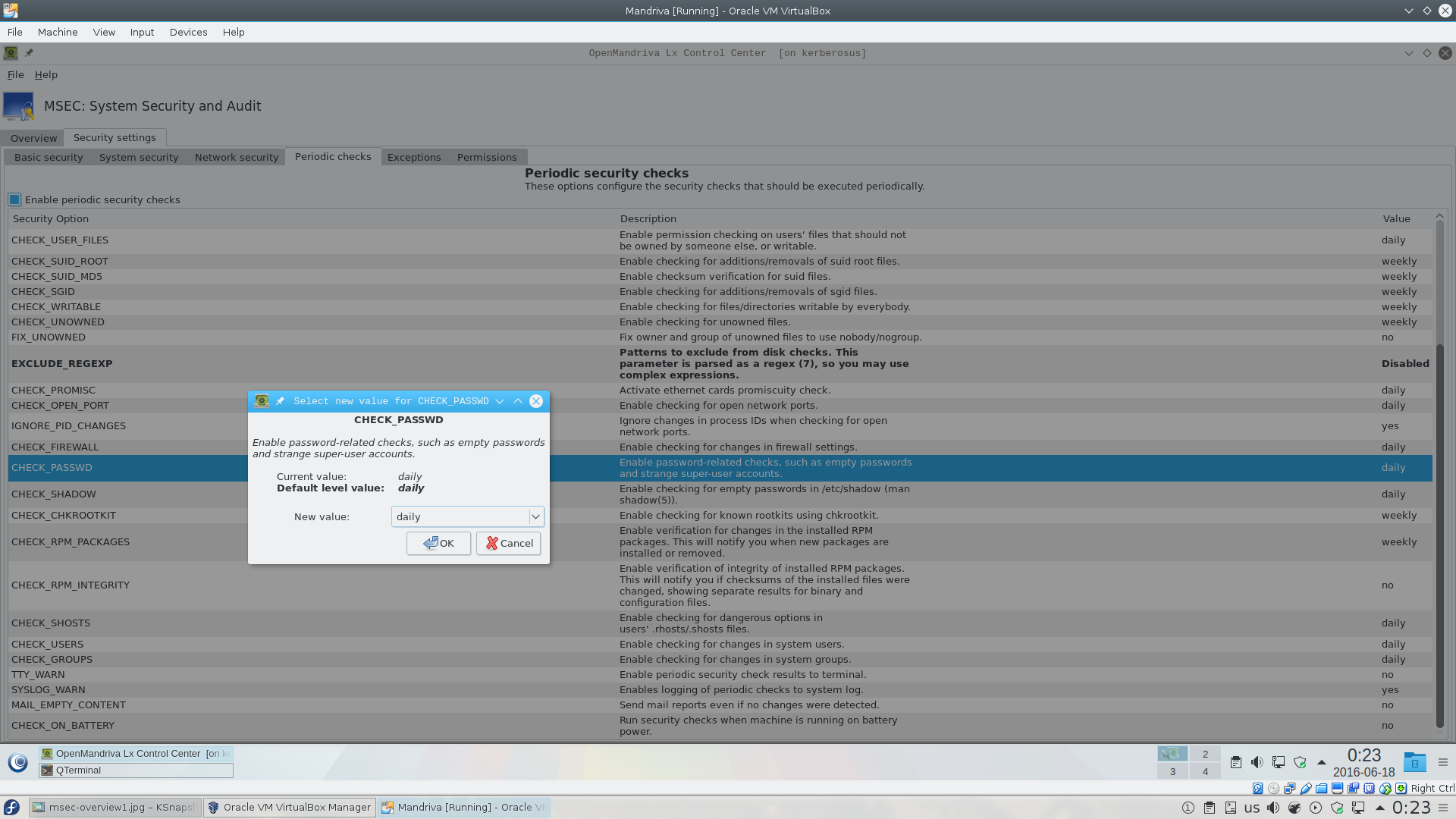
Task: Select the EXCLUDE_REGEXP row
Action: [x=720, y=363]
